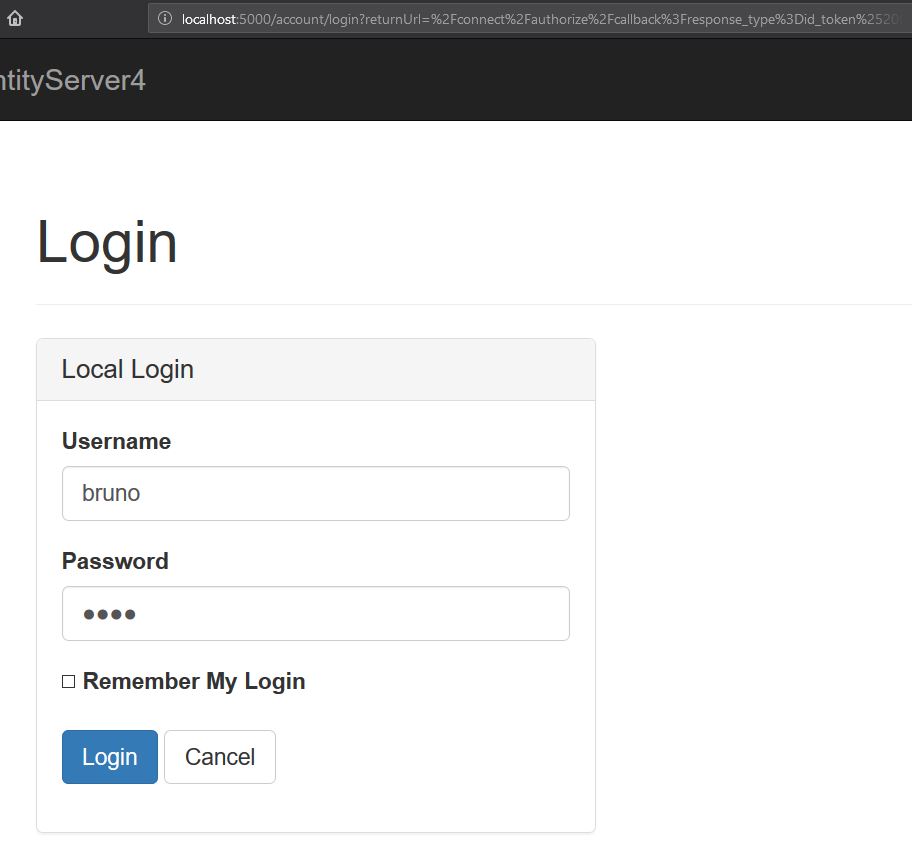912x856 pixels.
Task: Click the Cancel button
Action: coord(219,757)
